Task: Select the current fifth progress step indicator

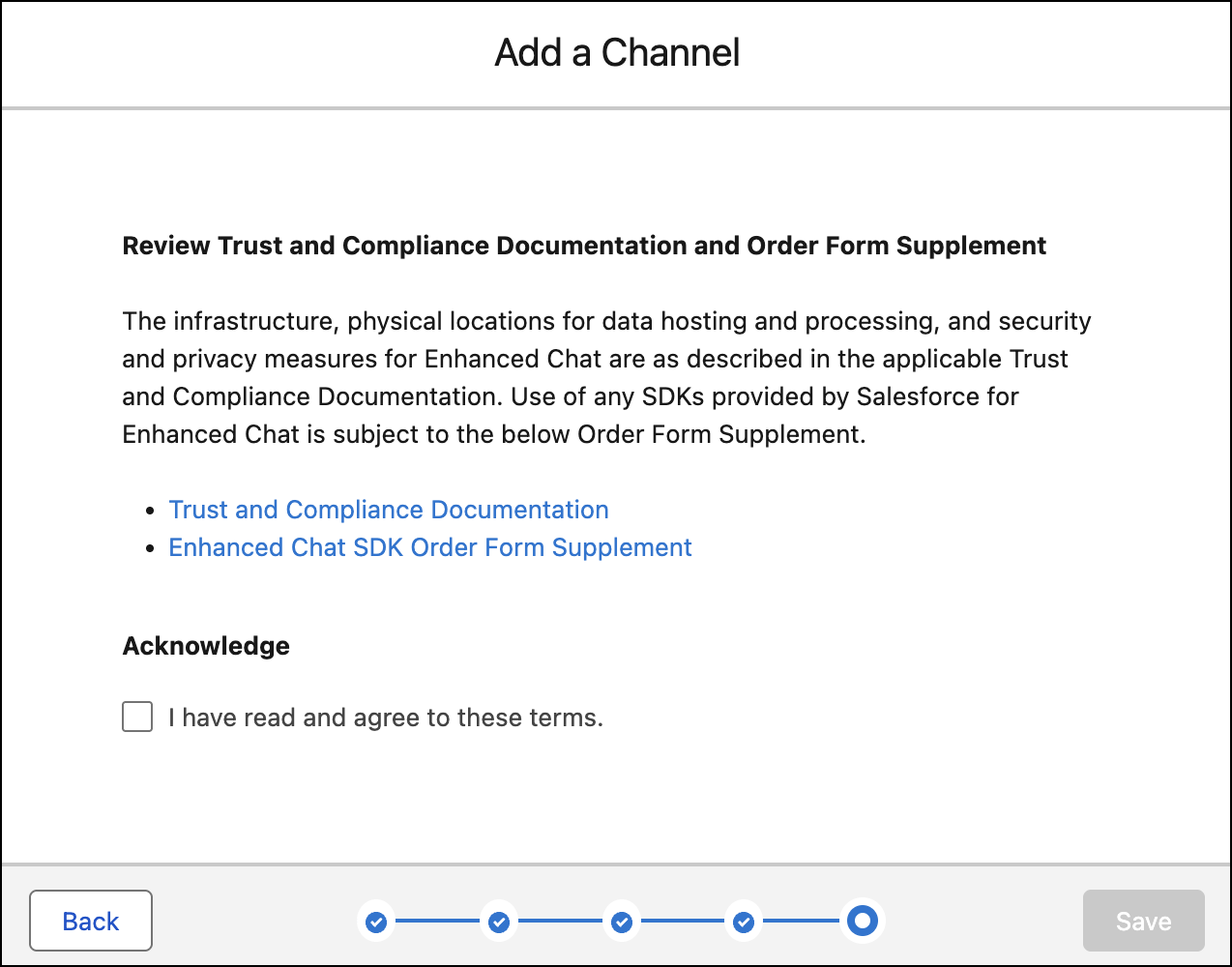Action: (862, 921)
